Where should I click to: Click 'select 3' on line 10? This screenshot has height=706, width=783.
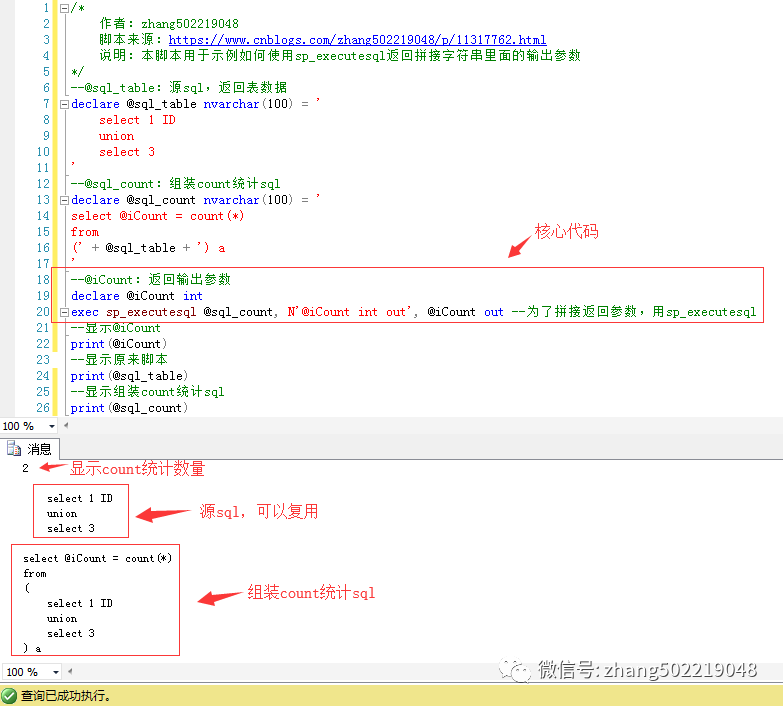[x=127, y=152]
